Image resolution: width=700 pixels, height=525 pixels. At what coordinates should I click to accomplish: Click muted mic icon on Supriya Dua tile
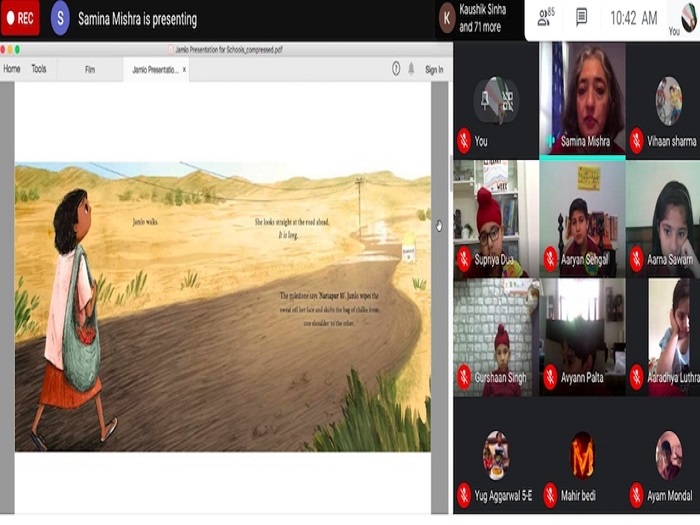464,259
